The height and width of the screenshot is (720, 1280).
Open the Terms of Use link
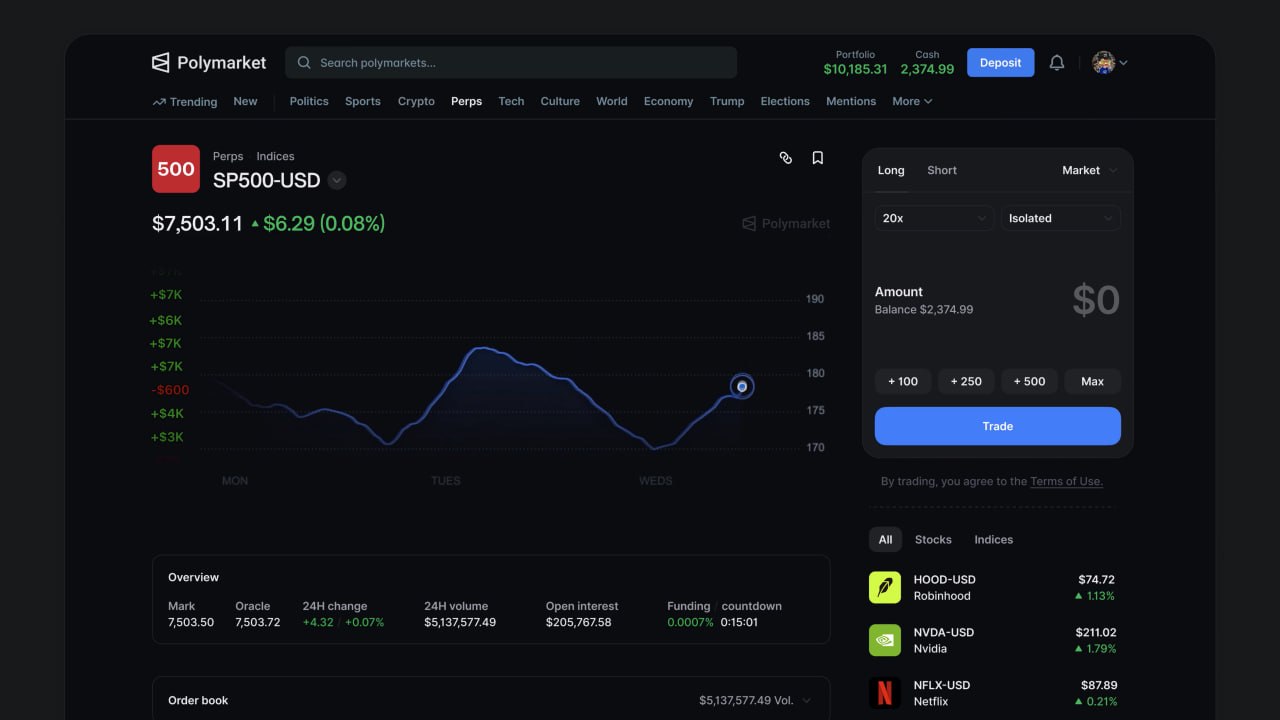(x=1066, y=482)
